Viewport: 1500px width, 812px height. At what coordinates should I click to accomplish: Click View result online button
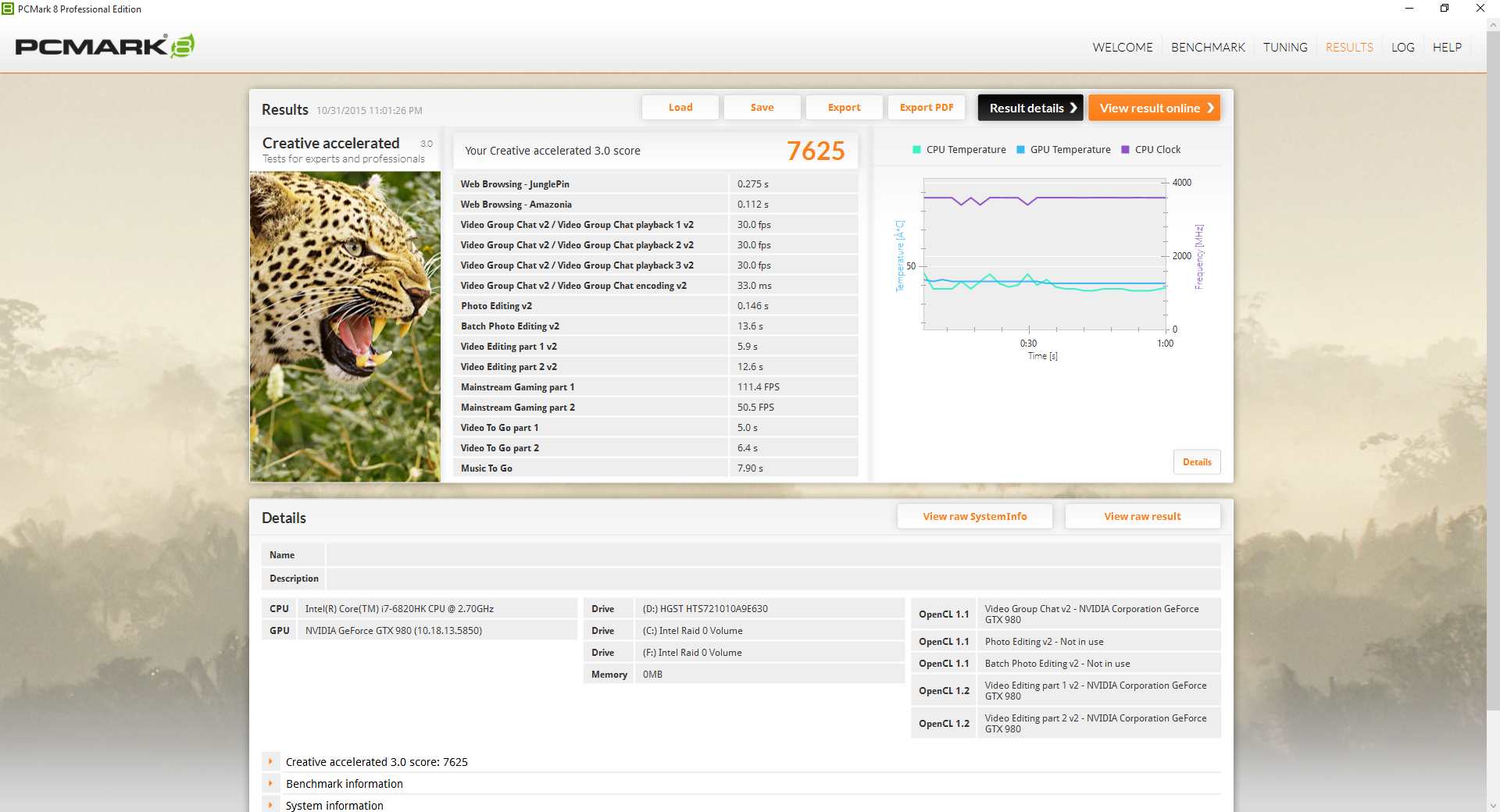coord(1155,108)
